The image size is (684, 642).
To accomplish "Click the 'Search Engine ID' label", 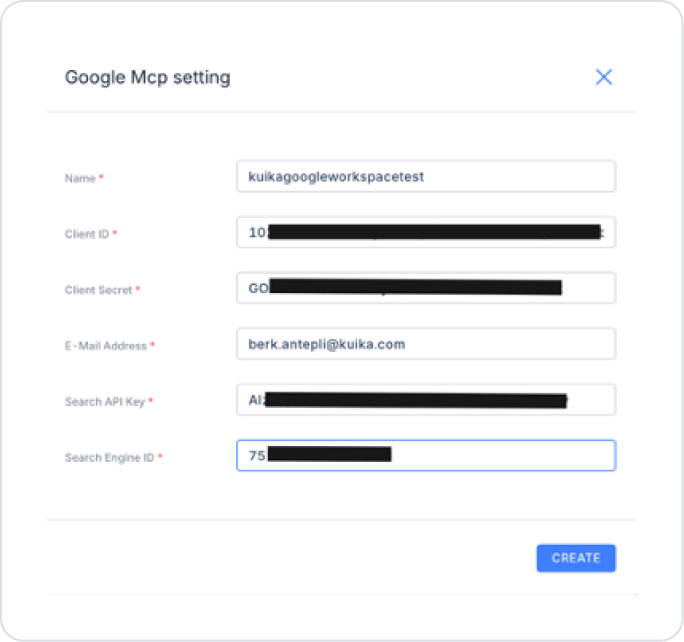I will click(x=109, y=457).
